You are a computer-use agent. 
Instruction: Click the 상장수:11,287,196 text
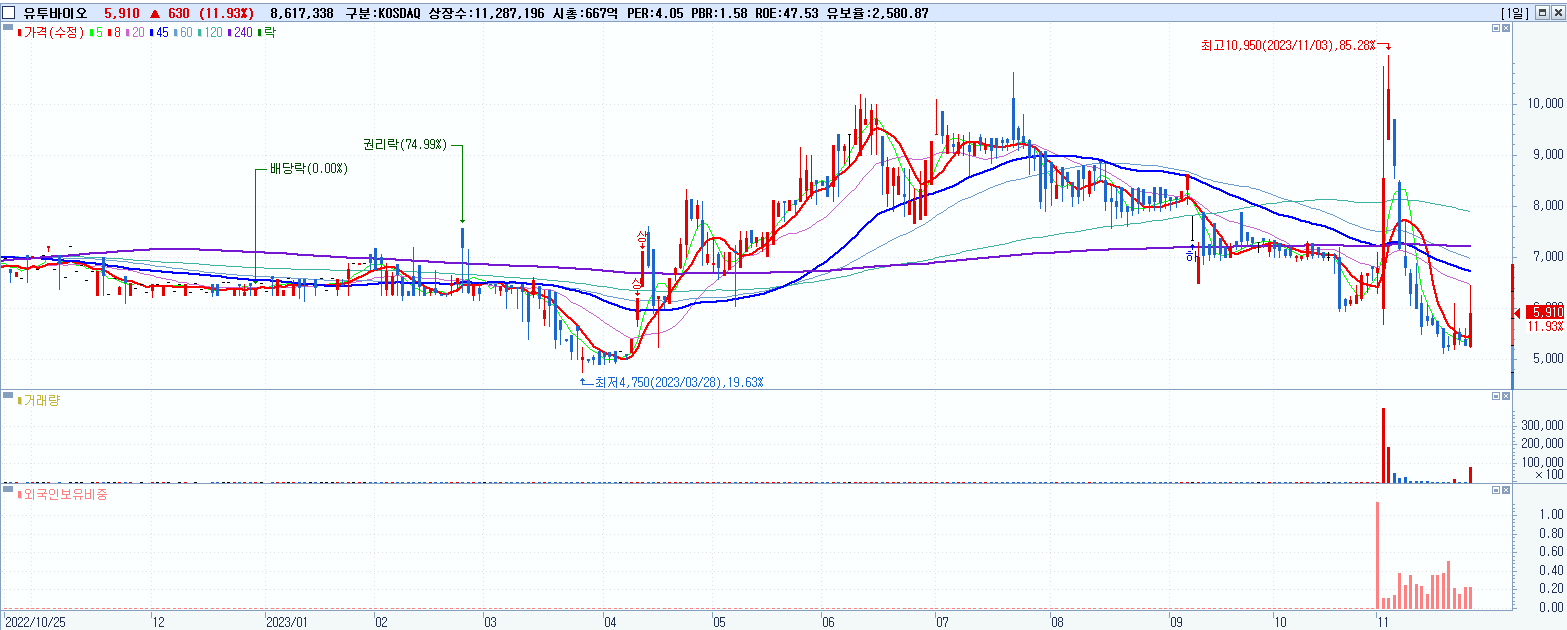pyautogui.click(x=486, y=13)
